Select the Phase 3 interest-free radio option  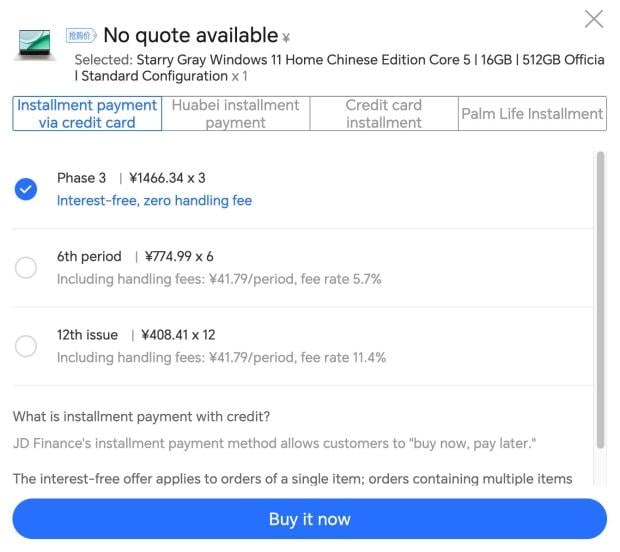tap(26, 189)
